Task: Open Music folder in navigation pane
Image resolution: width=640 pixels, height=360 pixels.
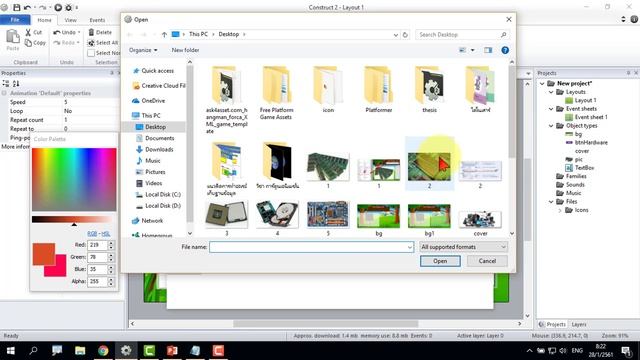Action: pos(152,160)
